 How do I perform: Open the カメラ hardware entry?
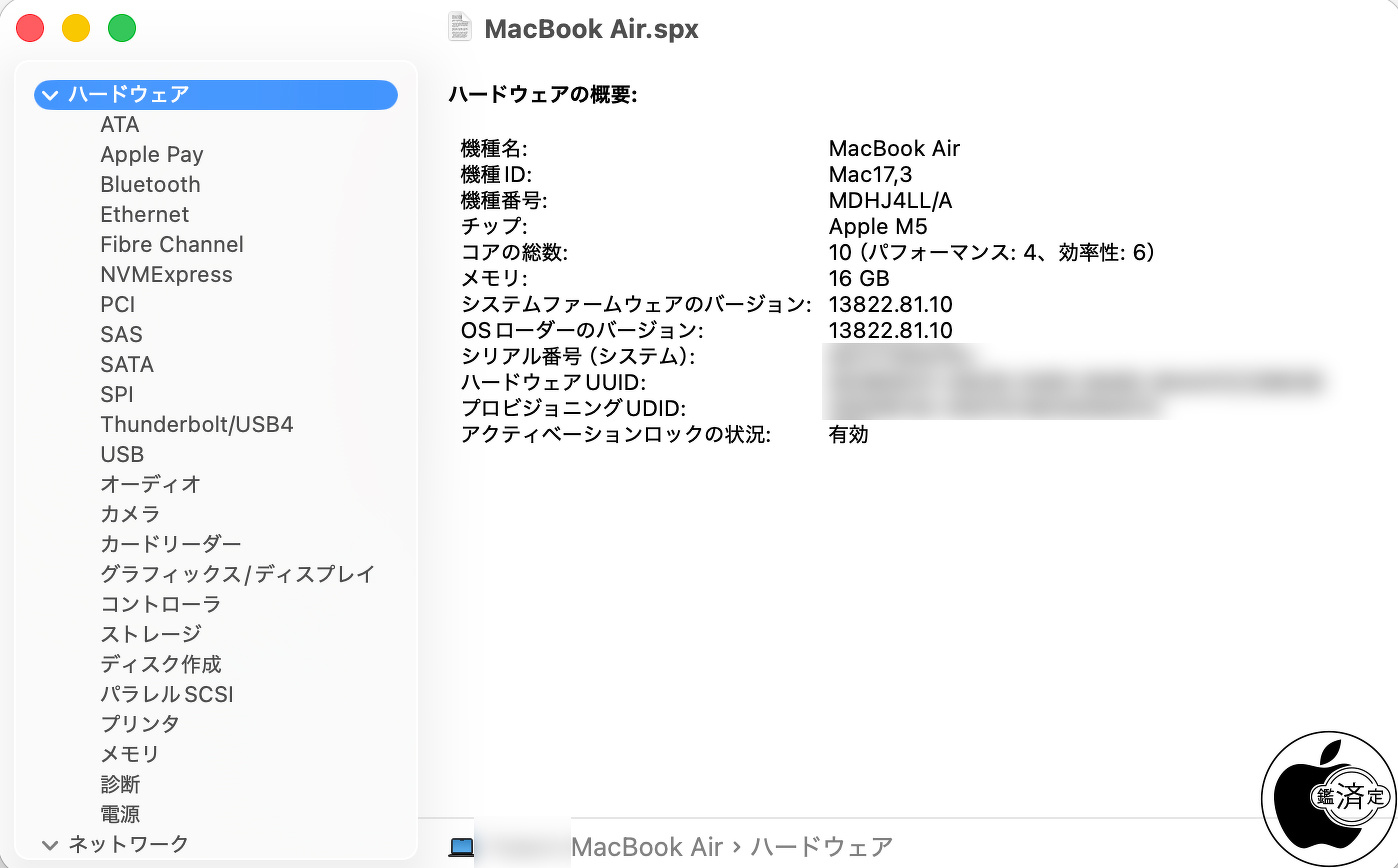pos(130,514)
